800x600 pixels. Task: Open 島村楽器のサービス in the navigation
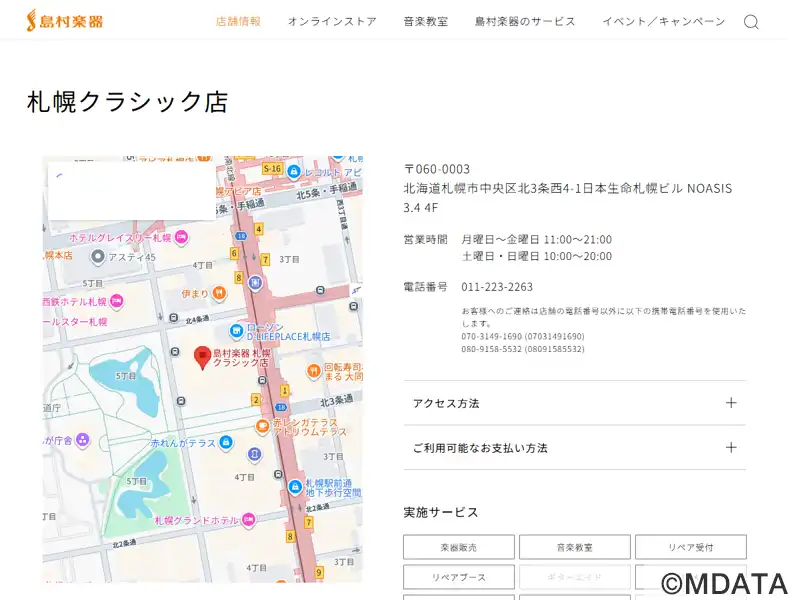[x=525, y=21]
